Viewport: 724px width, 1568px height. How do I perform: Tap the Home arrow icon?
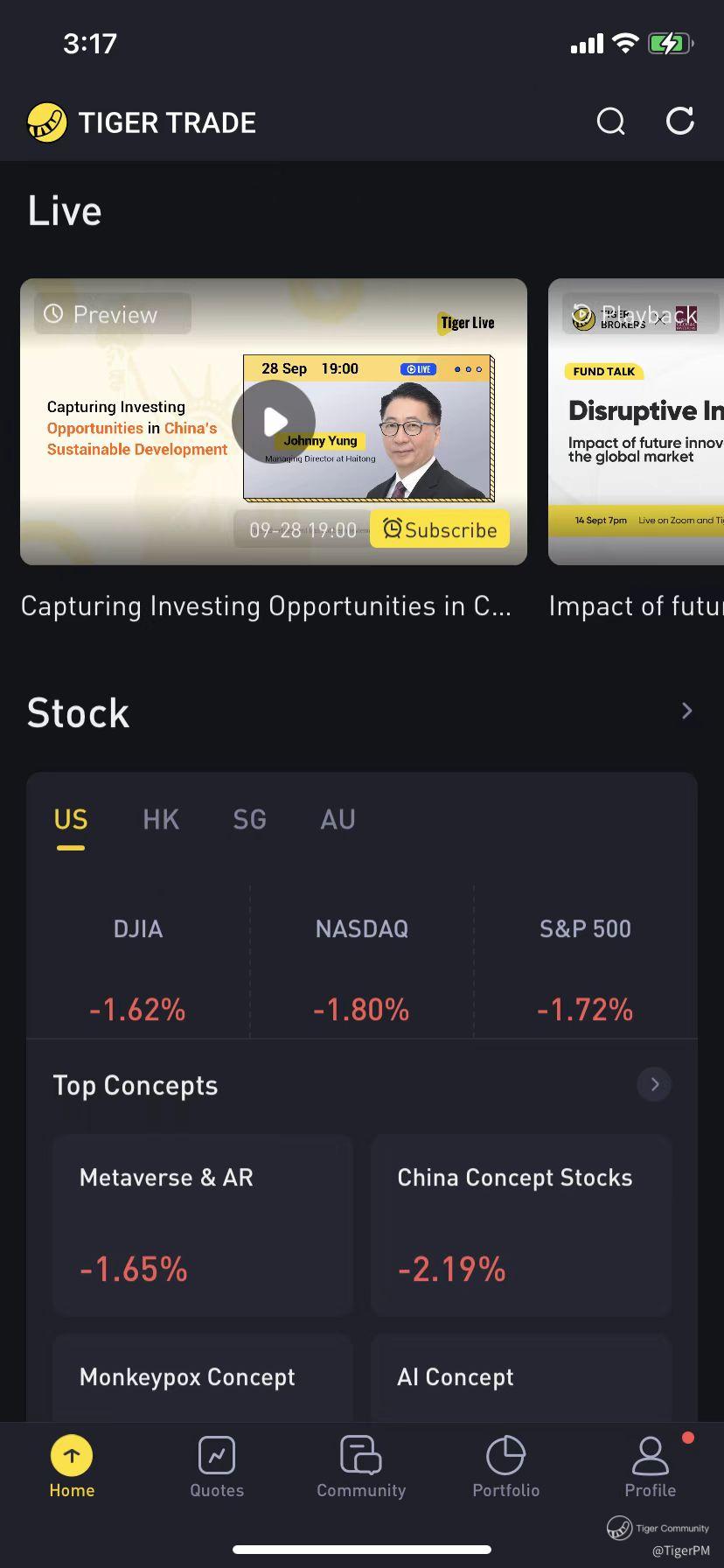point(72,1456)
